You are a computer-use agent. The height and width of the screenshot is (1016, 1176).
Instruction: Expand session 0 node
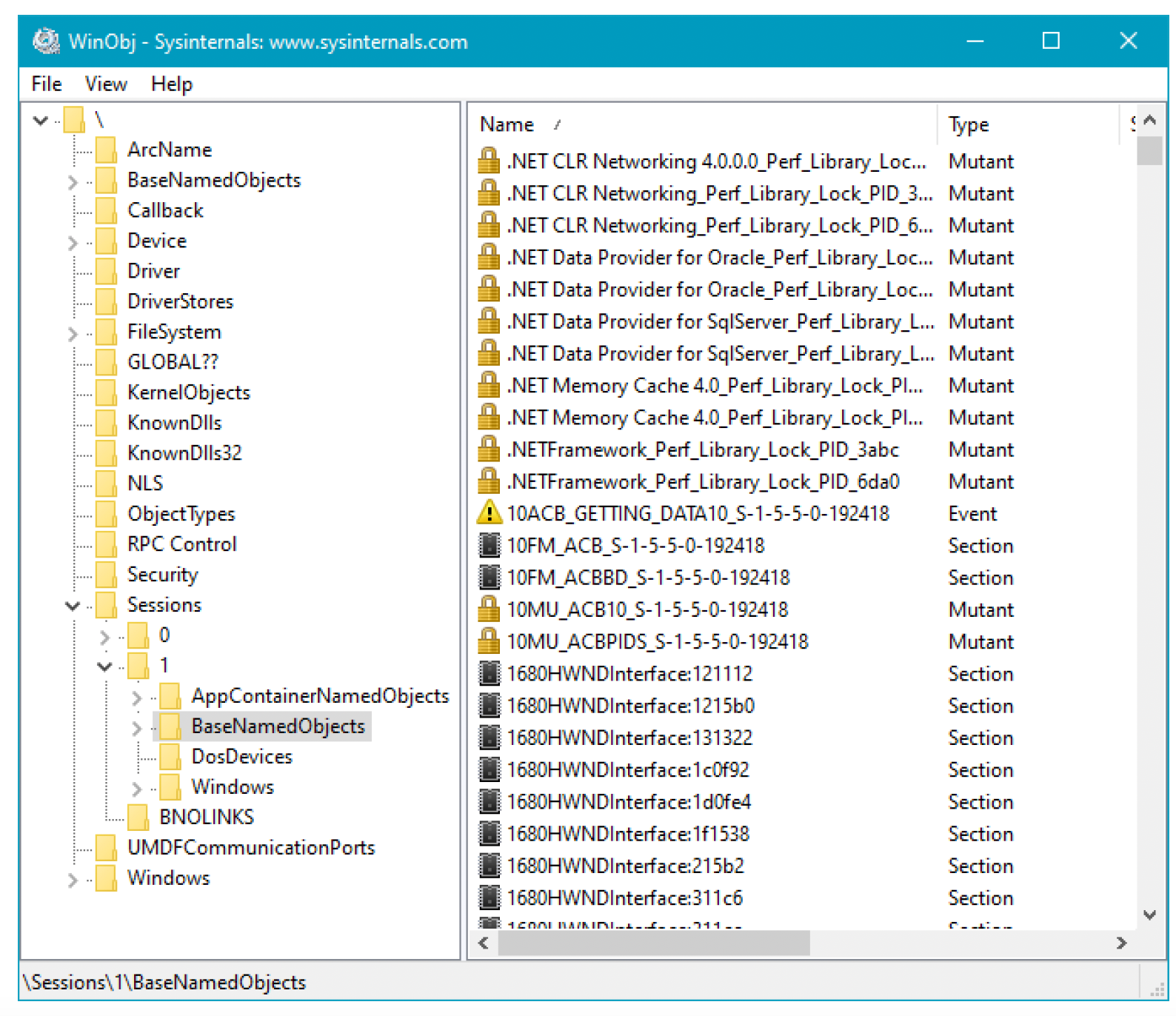104,636
